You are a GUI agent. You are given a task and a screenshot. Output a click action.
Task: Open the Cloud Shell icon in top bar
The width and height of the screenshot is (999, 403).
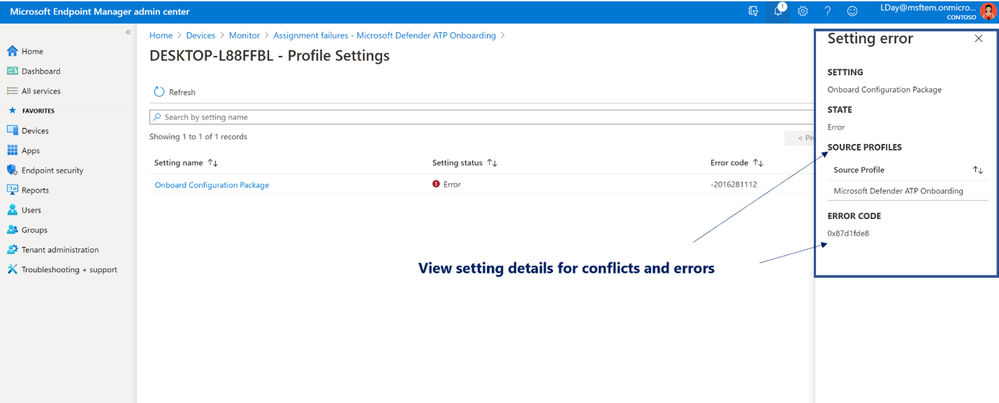753,11
